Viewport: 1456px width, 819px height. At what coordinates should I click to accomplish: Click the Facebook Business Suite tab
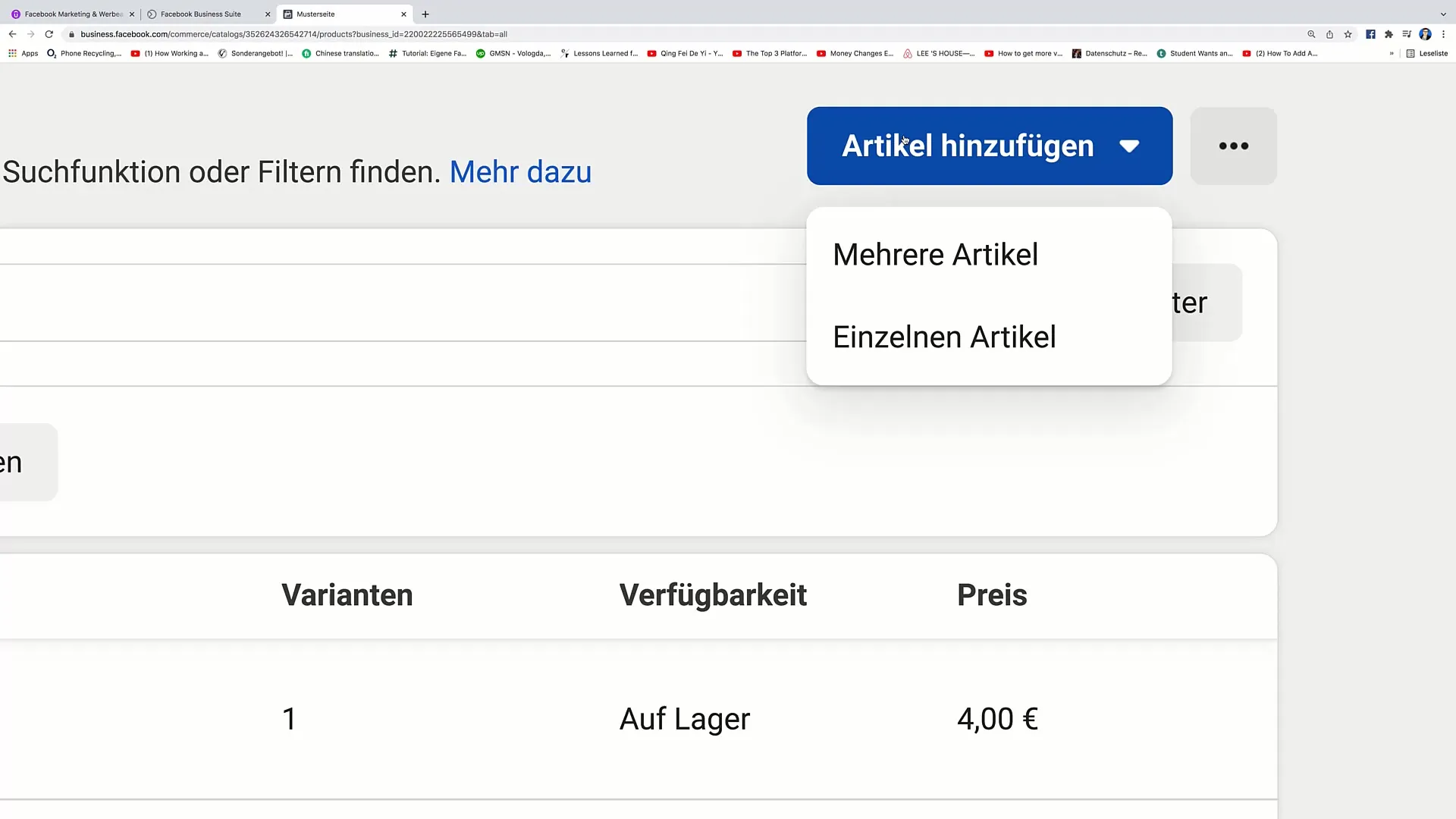[200, 13]
